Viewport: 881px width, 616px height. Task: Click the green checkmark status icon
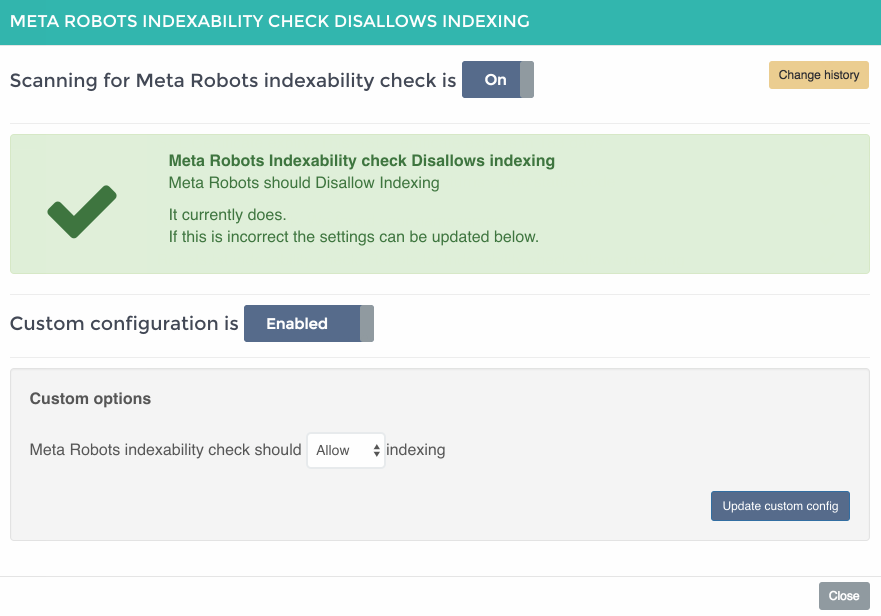point(82,211)
